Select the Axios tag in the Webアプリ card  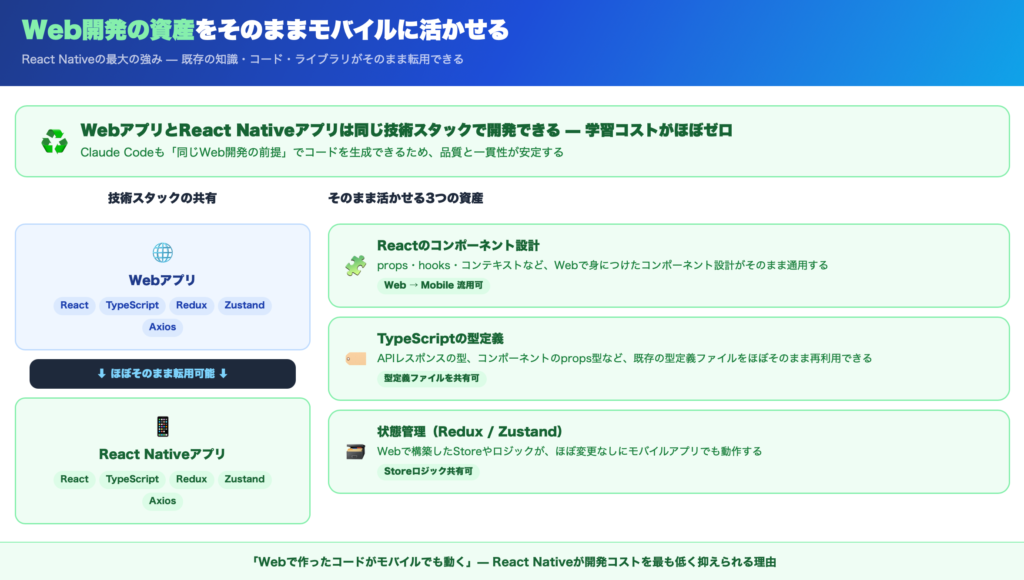pos(162,327)
